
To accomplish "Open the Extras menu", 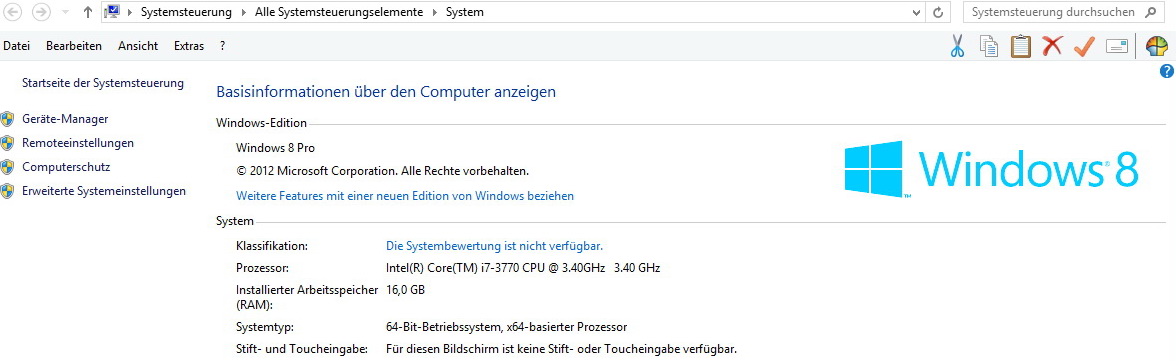I will (189, 46).
